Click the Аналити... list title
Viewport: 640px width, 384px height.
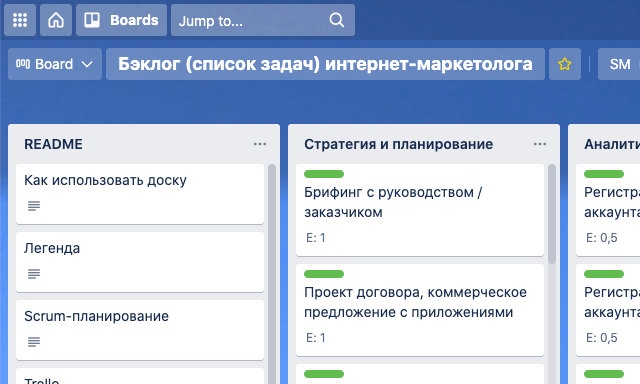pyautogui.click(x=612, y=144)
